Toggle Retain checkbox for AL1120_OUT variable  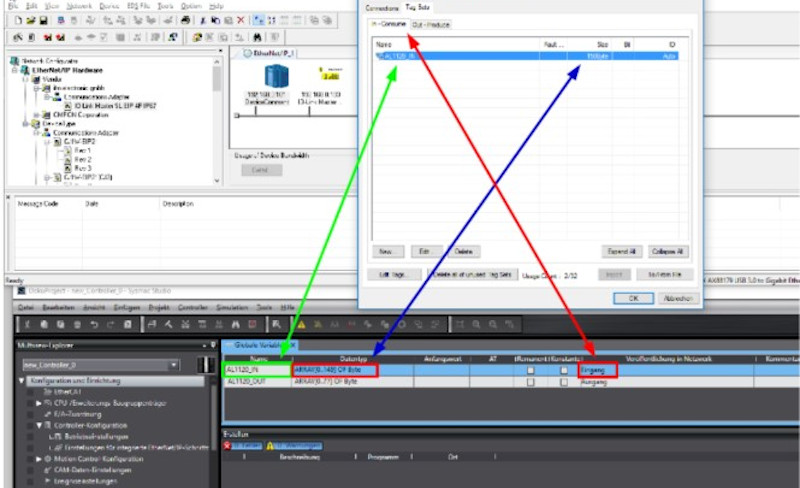(530, 382)
